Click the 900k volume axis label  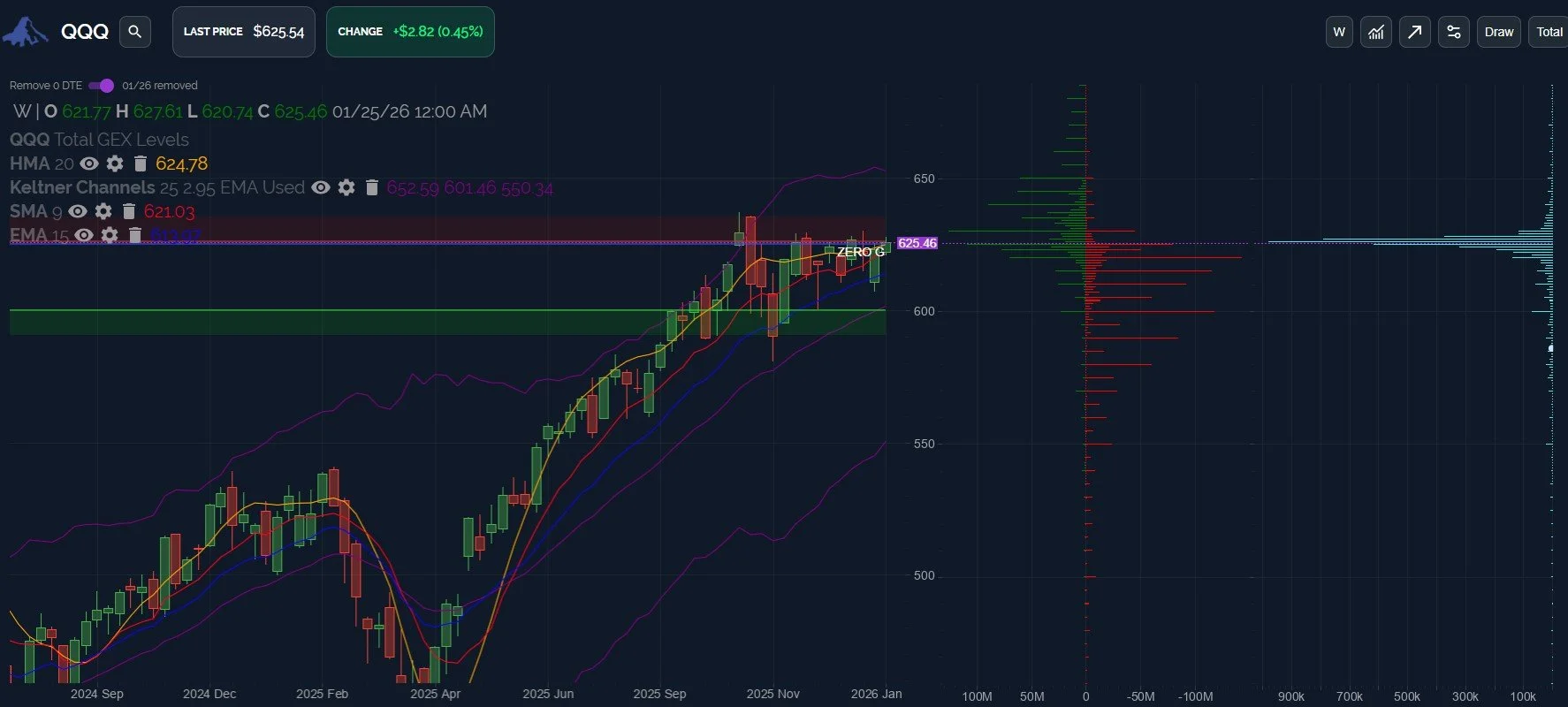click(1291, 696)
